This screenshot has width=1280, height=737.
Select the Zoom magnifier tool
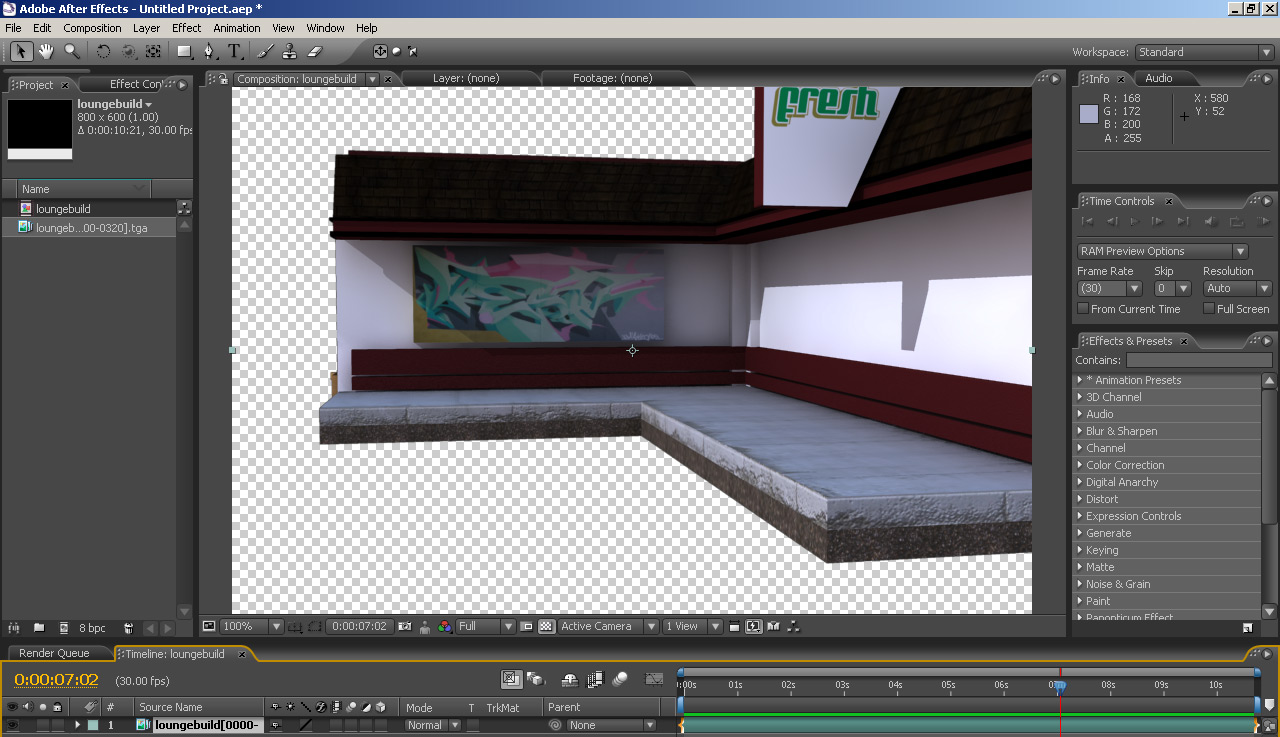click(x=72, y=51)
